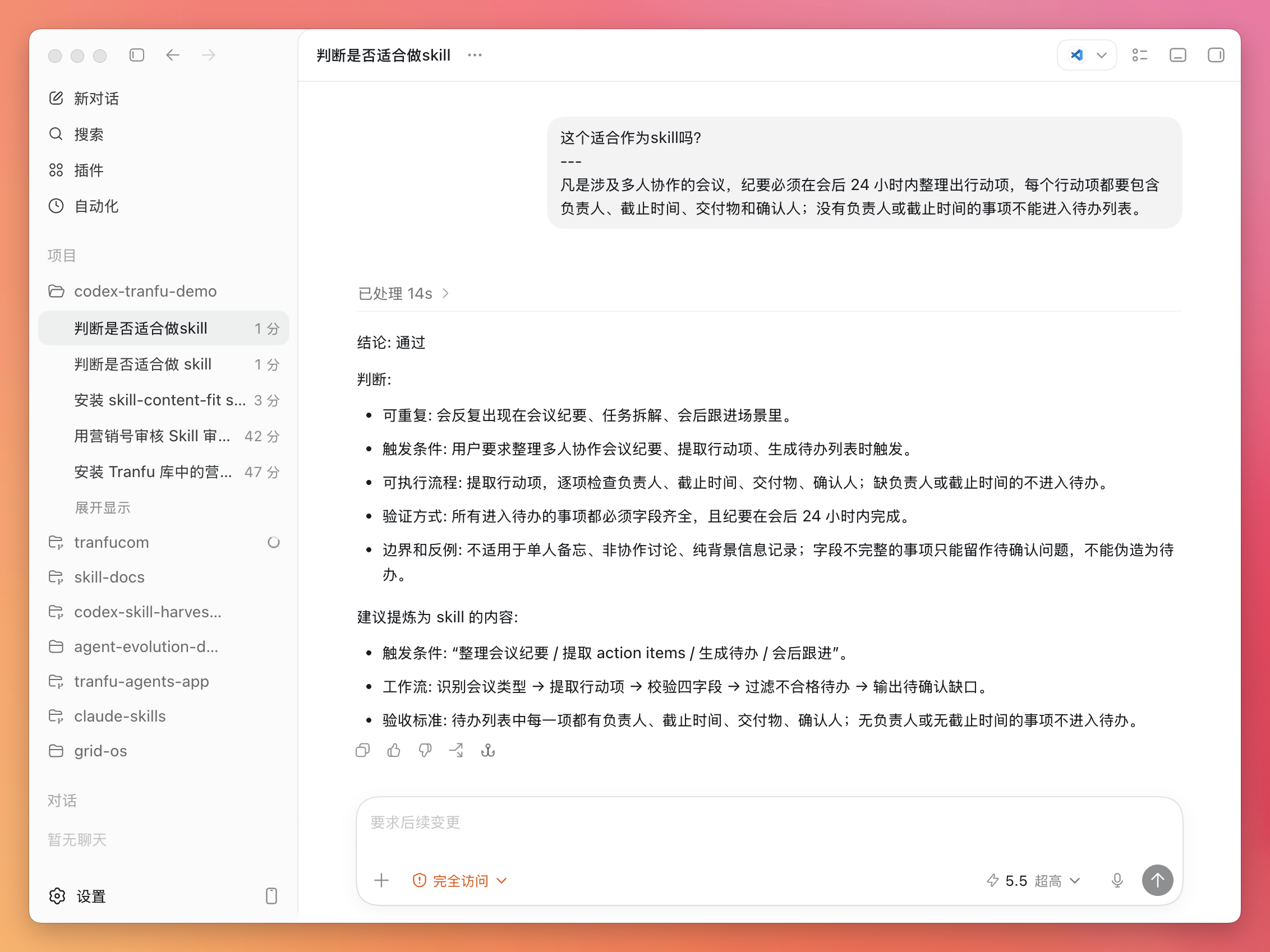1270x952 pixels.
Task: Open the 判断是否适合做 skill second conversation
Action: [x=164, y=364]
